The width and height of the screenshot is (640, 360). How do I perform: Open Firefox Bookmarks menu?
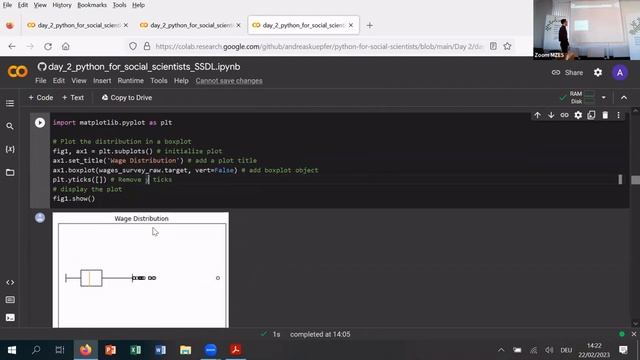92,5
